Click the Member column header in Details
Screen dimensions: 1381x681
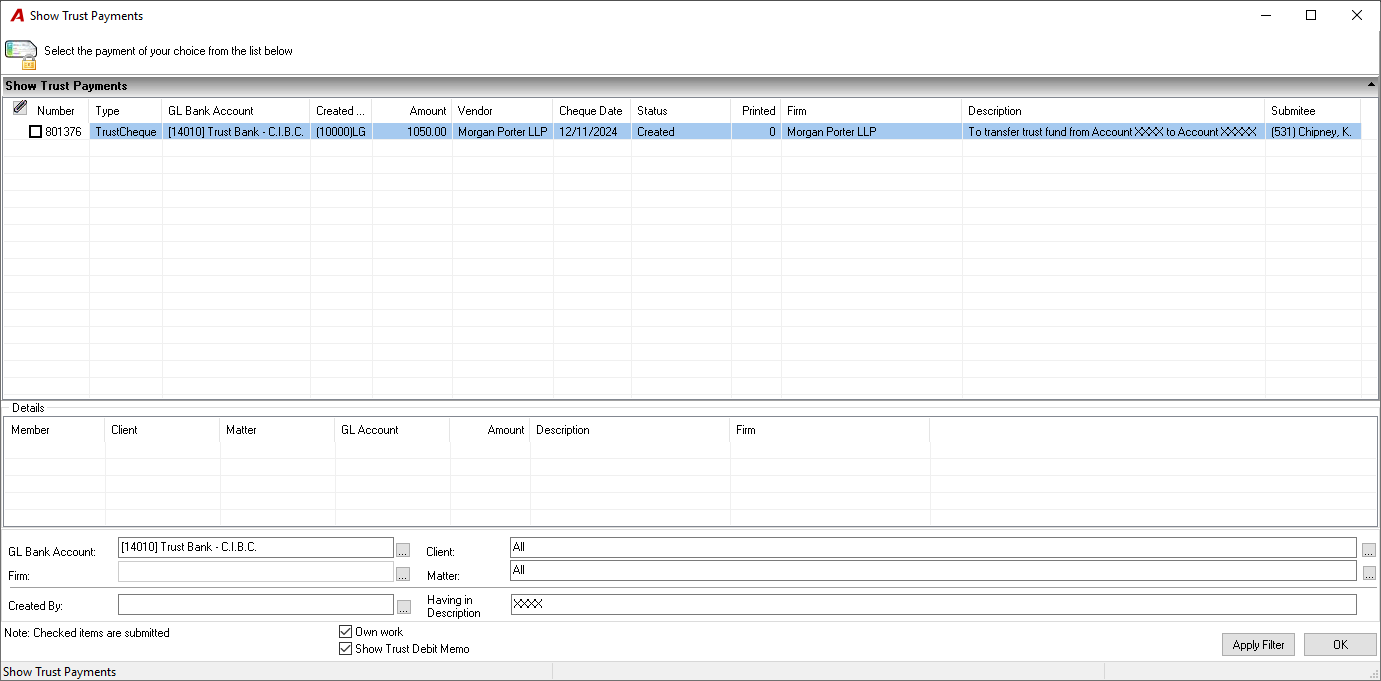coord(55,430)
